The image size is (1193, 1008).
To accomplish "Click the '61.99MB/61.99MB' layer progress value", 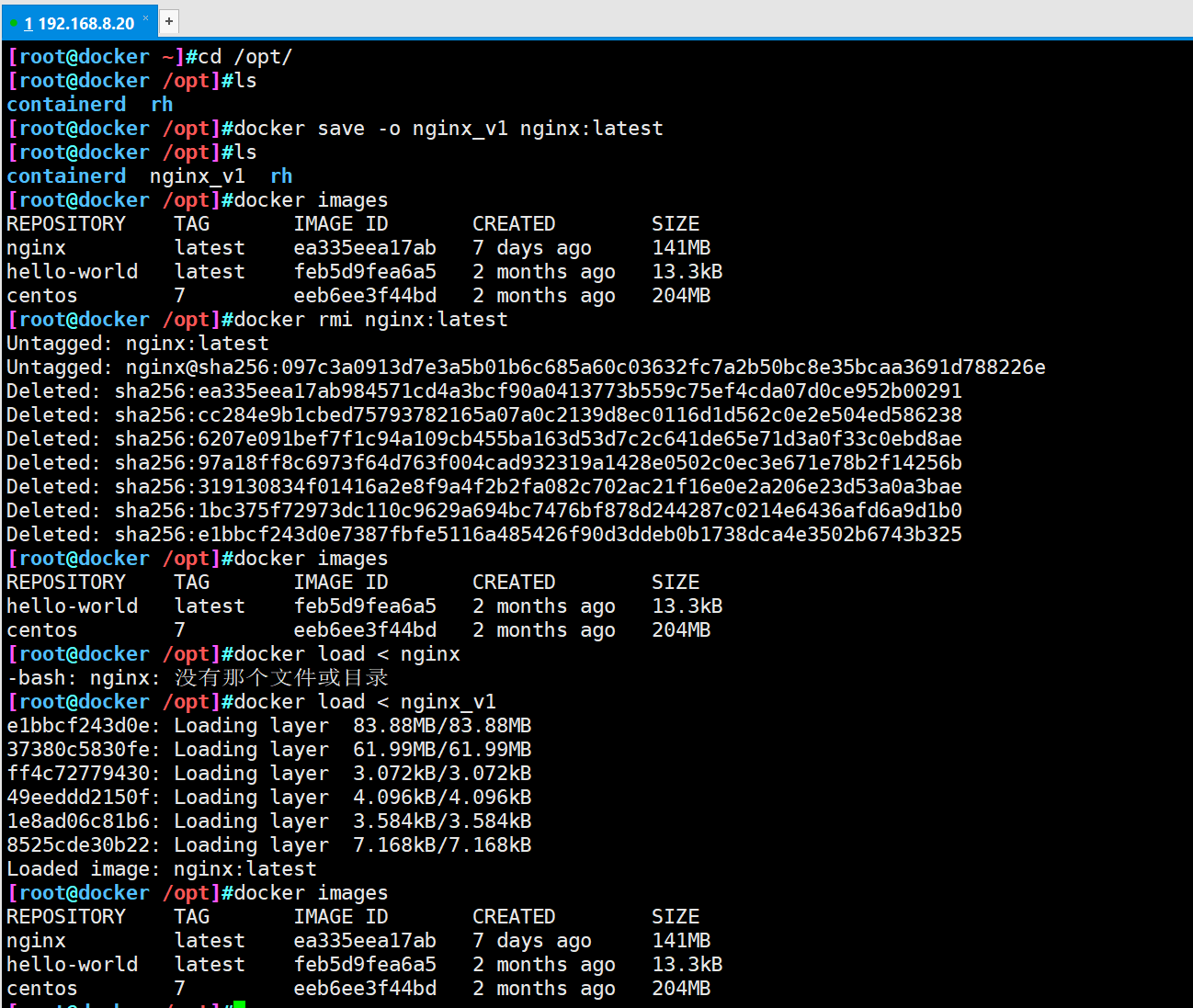I will coord(442,750).
